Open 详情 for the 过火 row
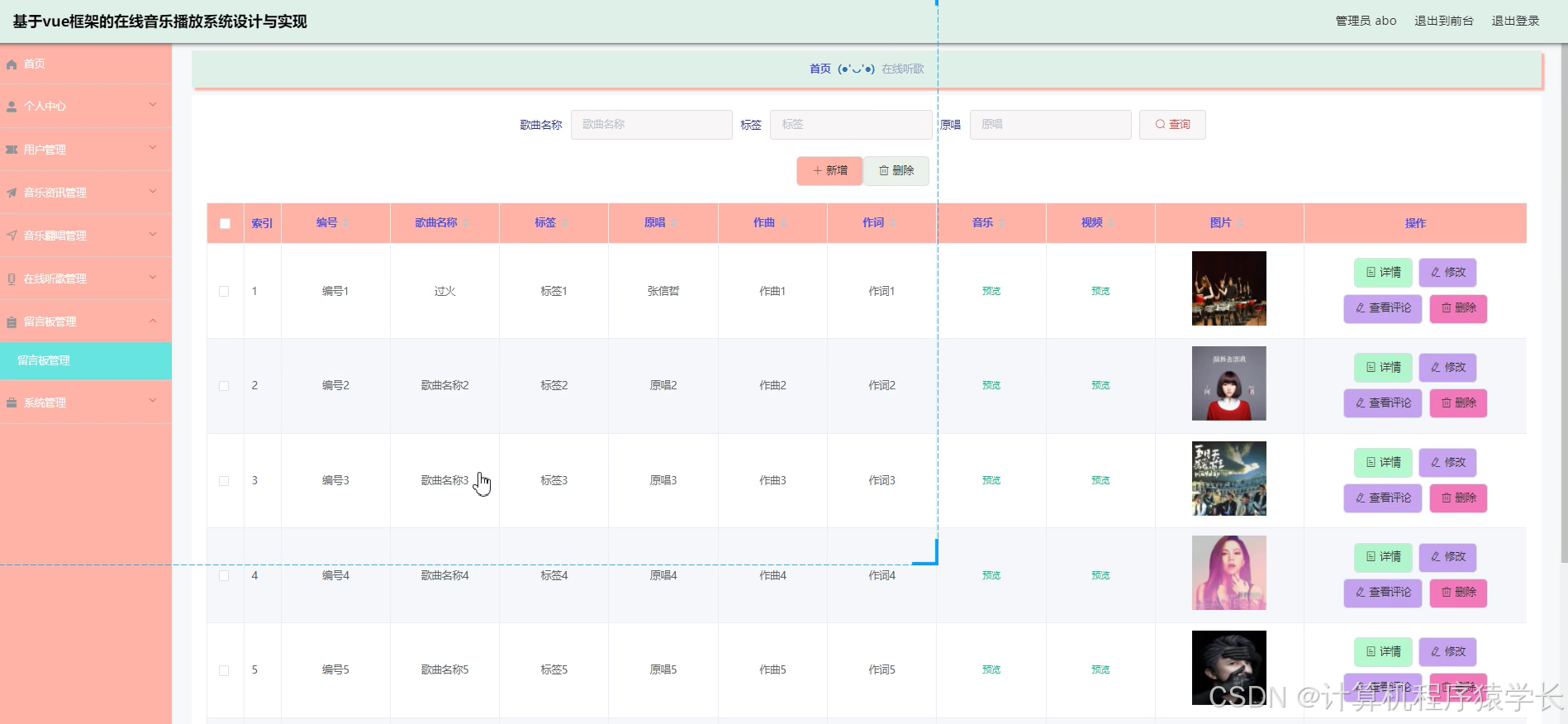This screenshot has height=724, width=1568. point(1384,273)
